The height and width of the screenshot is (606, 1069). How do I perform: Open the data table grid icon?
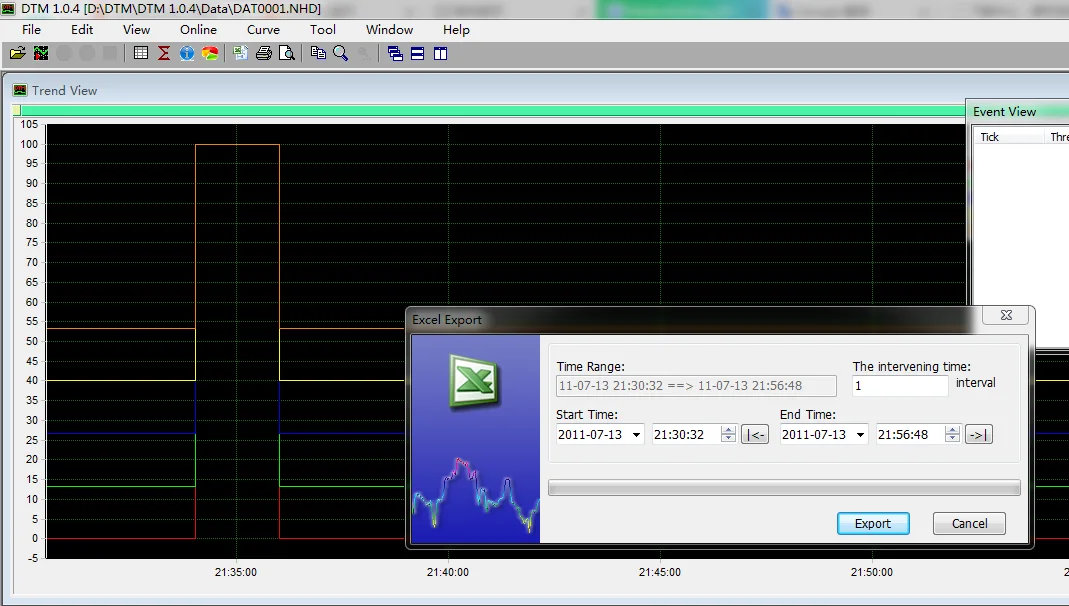[141, 53]
